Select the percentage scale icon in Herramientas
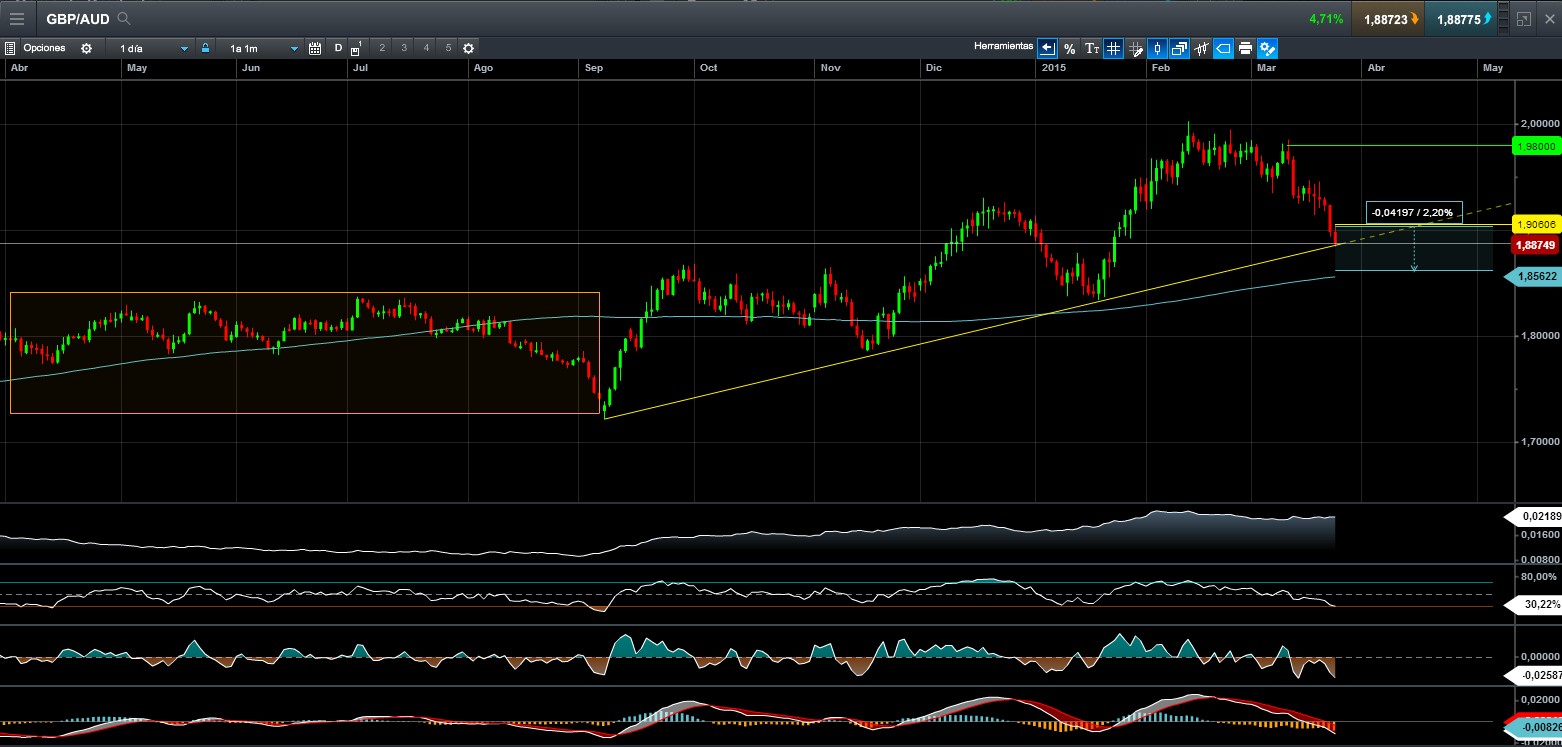 [x=1069, y=48]
